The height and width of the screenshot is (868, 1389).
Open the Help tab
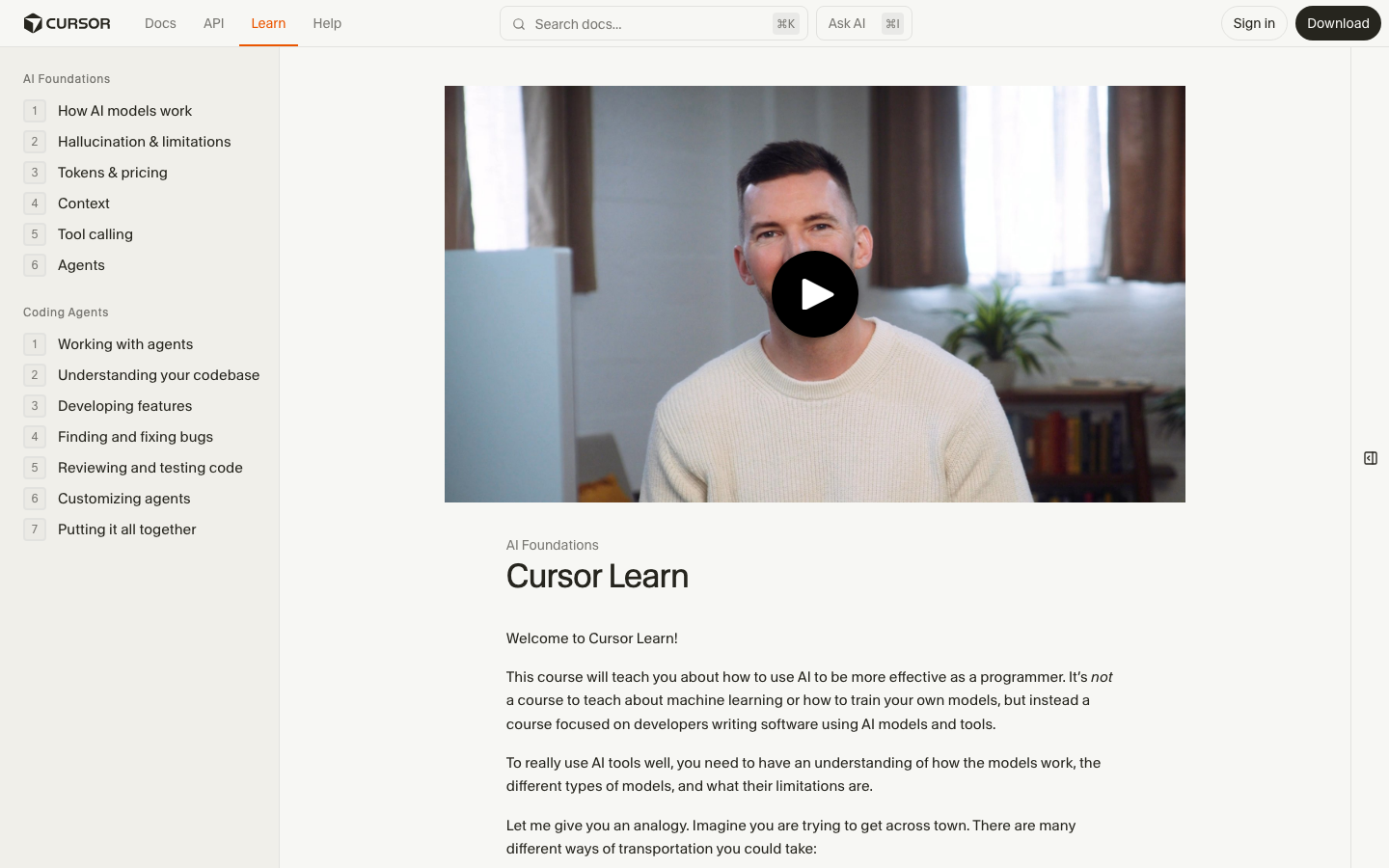[327, 23]
